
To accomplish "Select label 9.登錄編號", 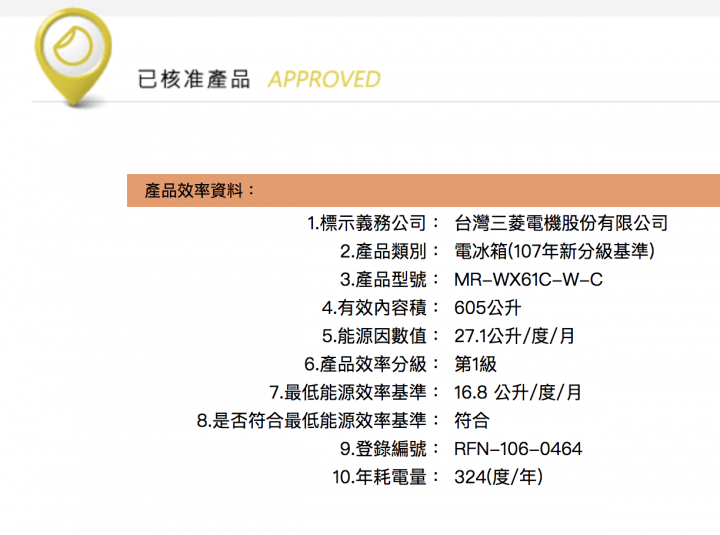I will tap(389, 449).
